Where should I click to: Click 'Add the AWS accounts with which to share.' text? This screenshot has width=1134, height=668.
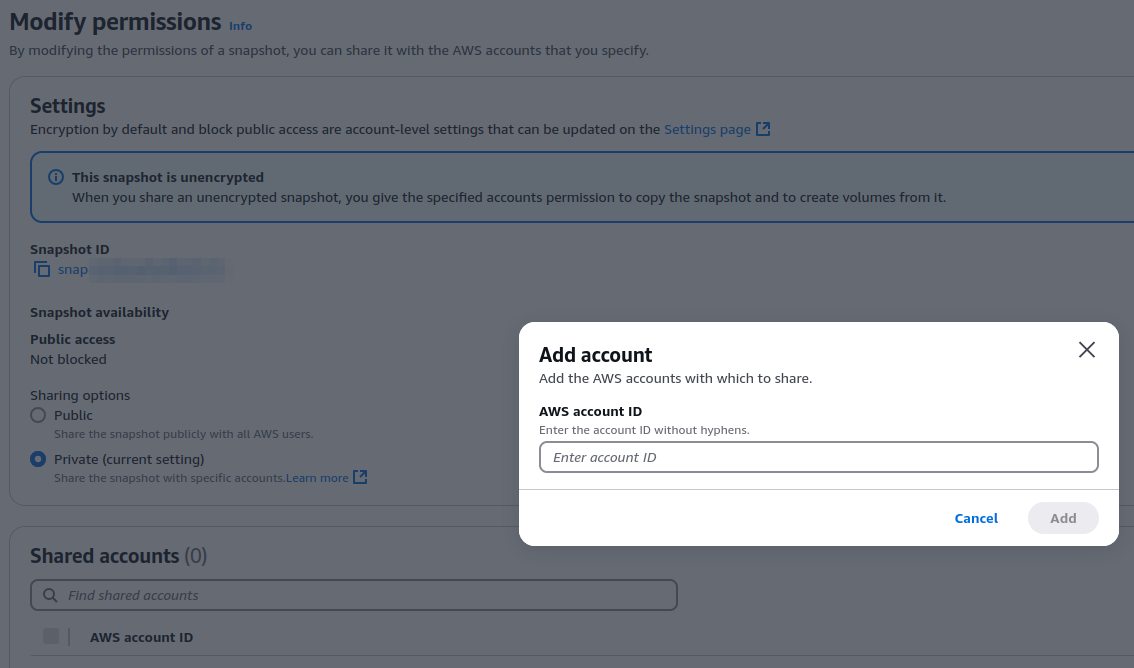click(675, 378)
